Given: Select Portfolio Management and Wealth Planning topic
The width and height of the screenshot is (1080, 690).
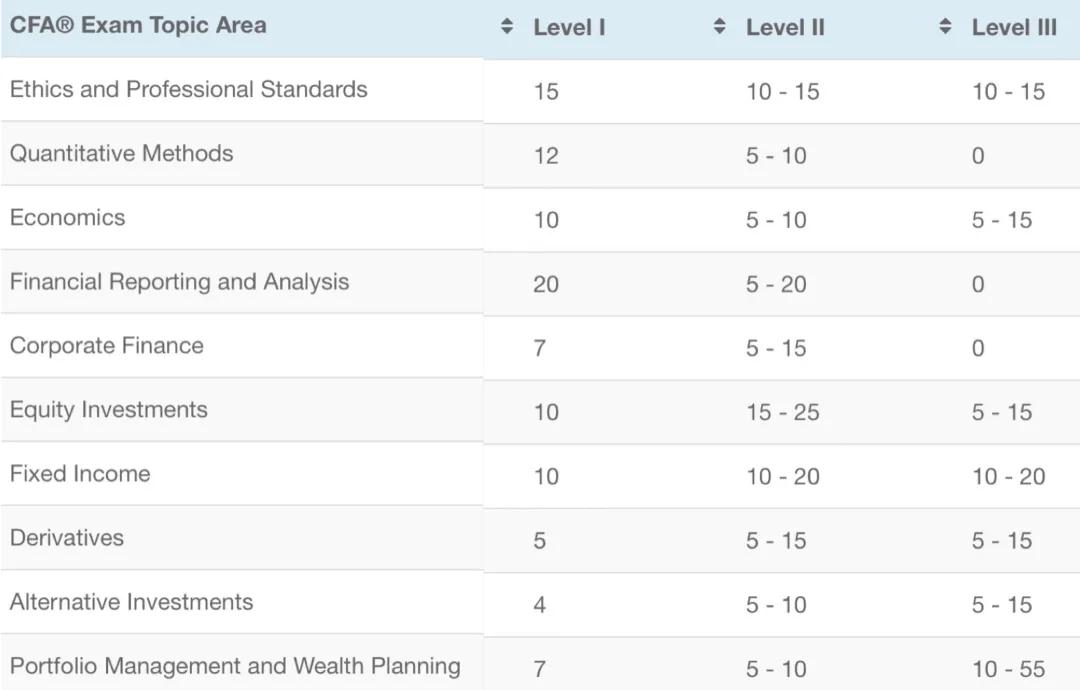Looking at the screenshot, I should click(235, 666).
